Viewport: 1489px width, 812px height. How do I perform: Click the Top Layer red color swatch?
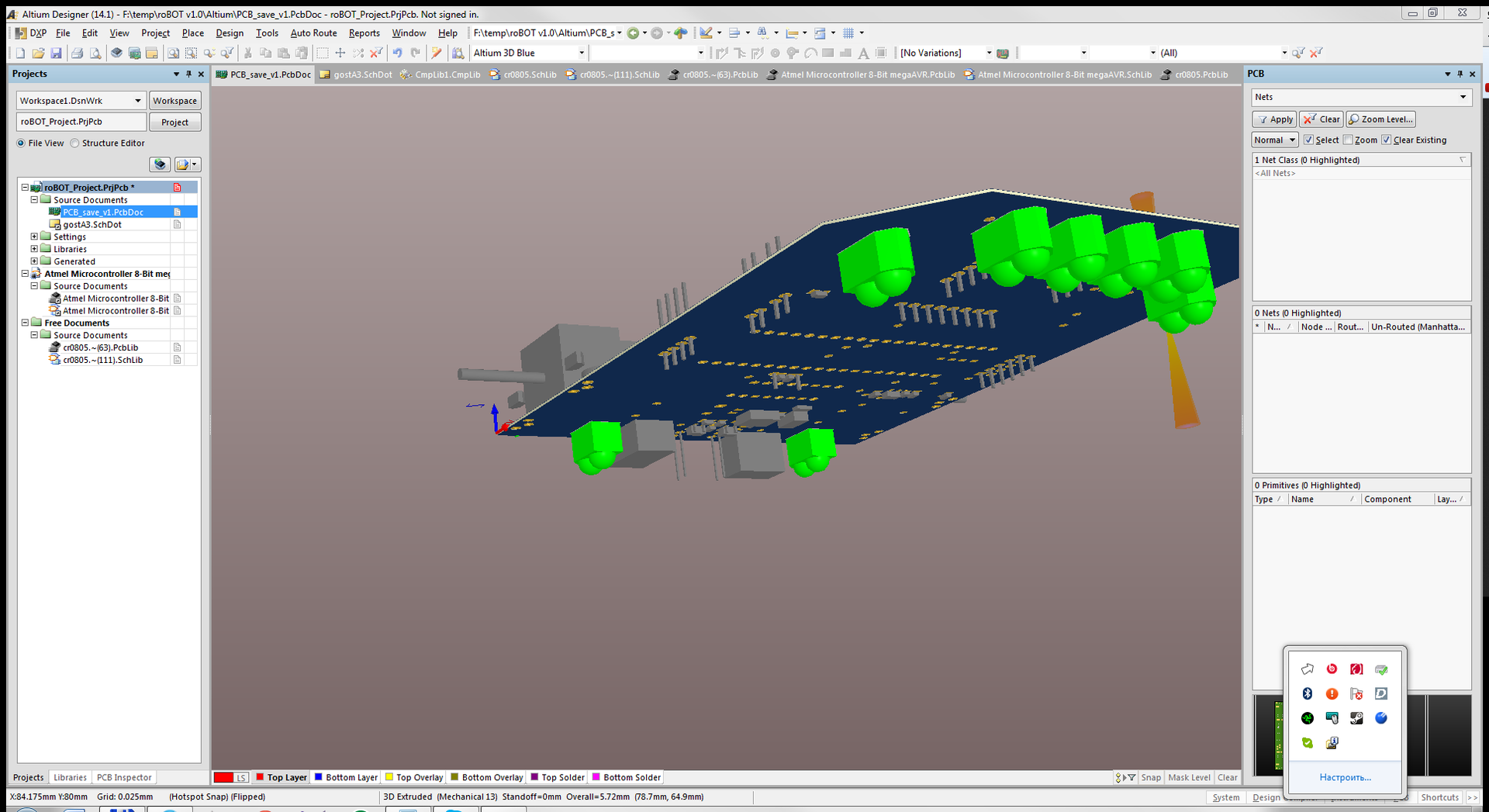click(x=260, y=777)
